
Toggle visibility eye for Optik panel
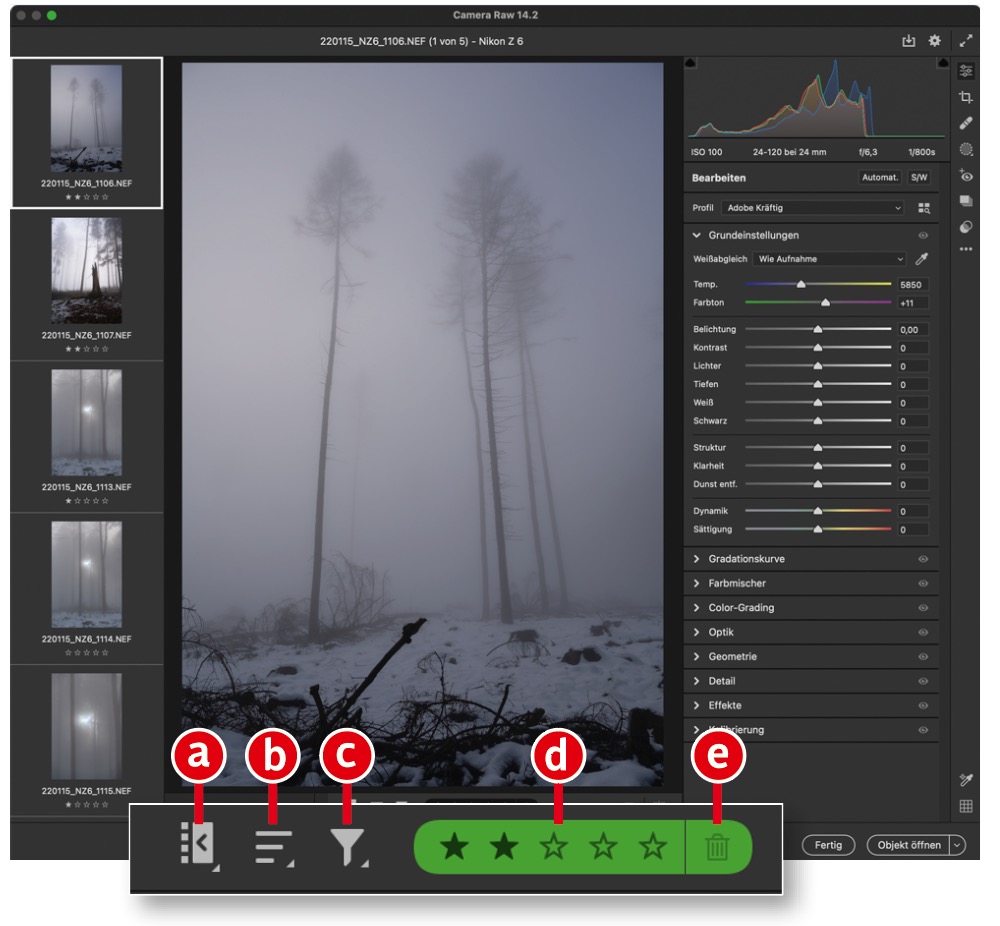tap(923, 633)
